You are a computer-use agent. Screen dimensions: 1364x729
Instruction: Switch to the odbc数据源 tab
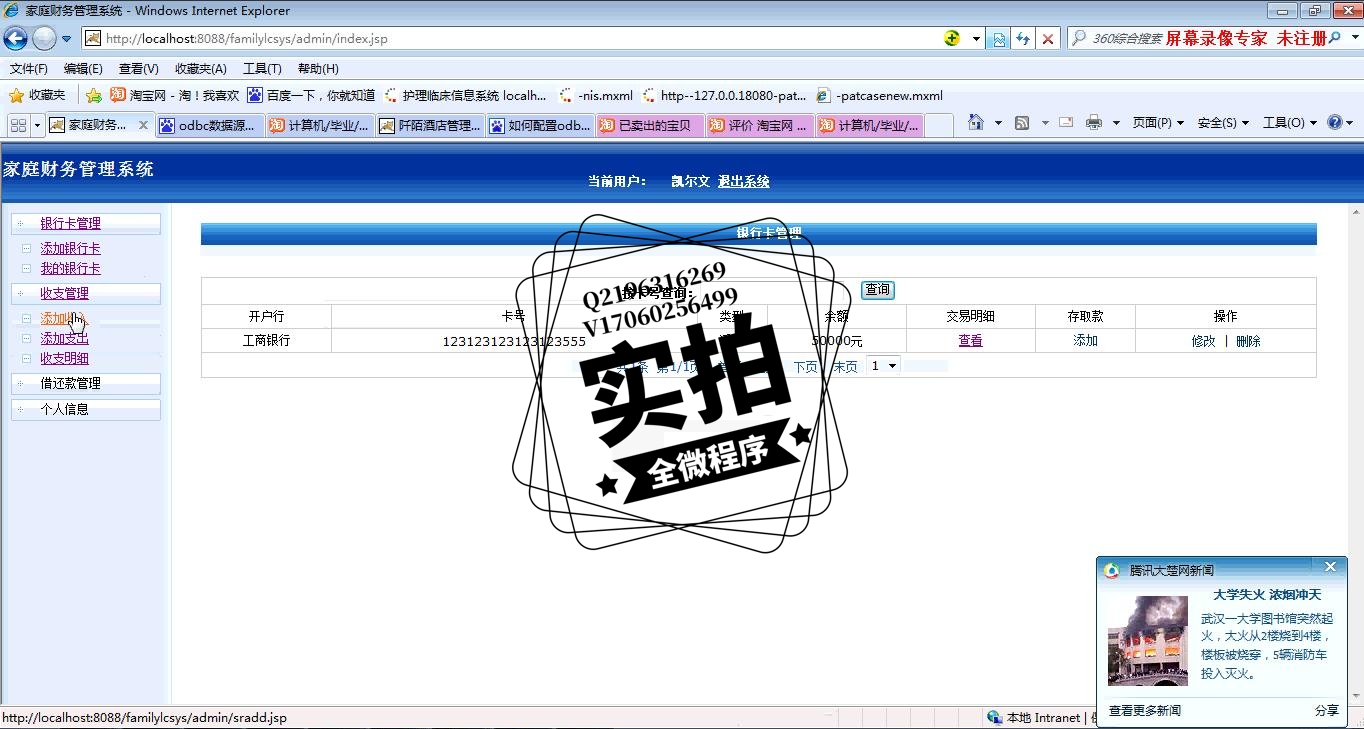[x=210, y=125]
